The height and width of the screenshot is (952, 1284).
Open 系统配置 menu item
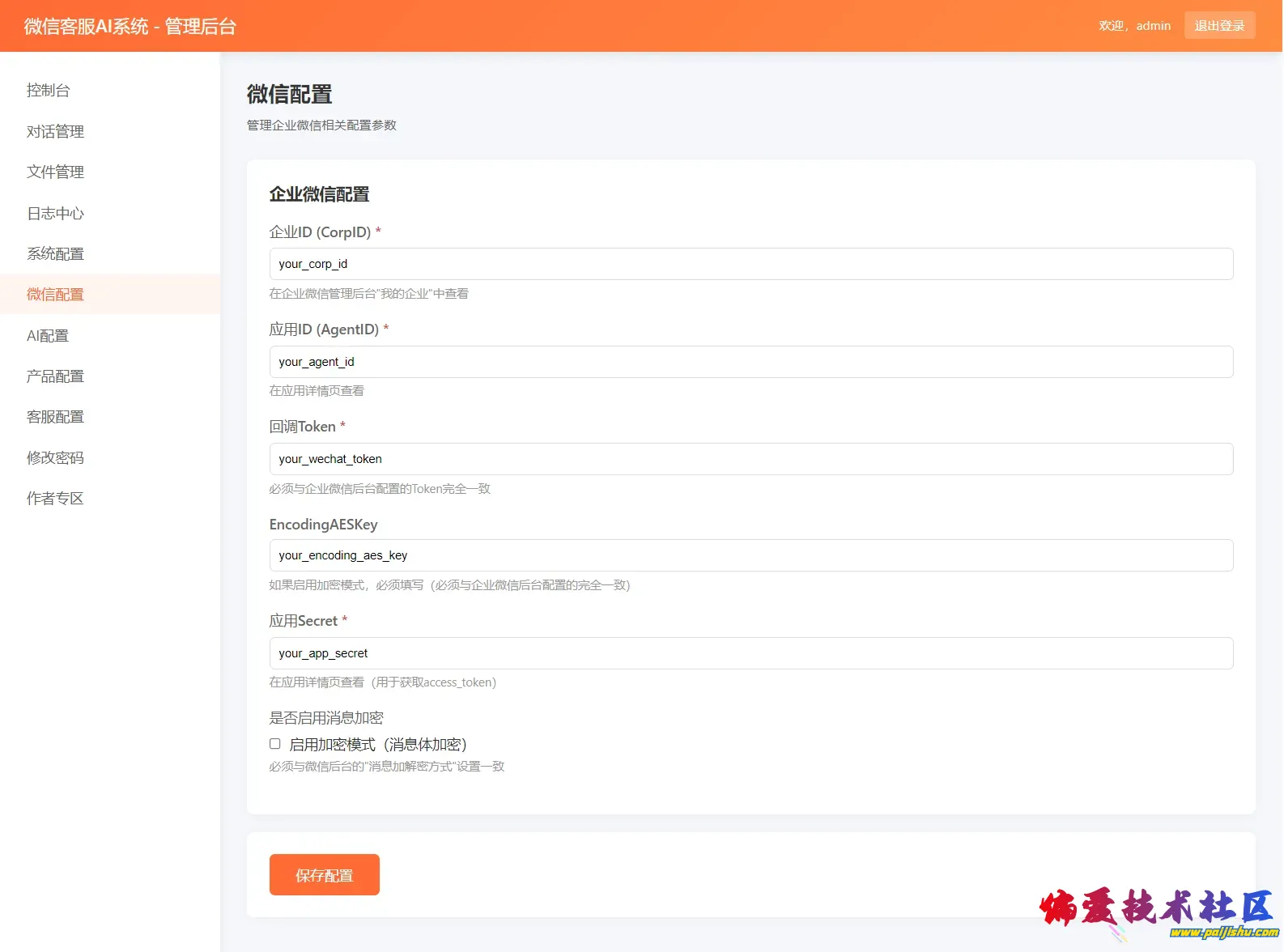pos(55,253)
